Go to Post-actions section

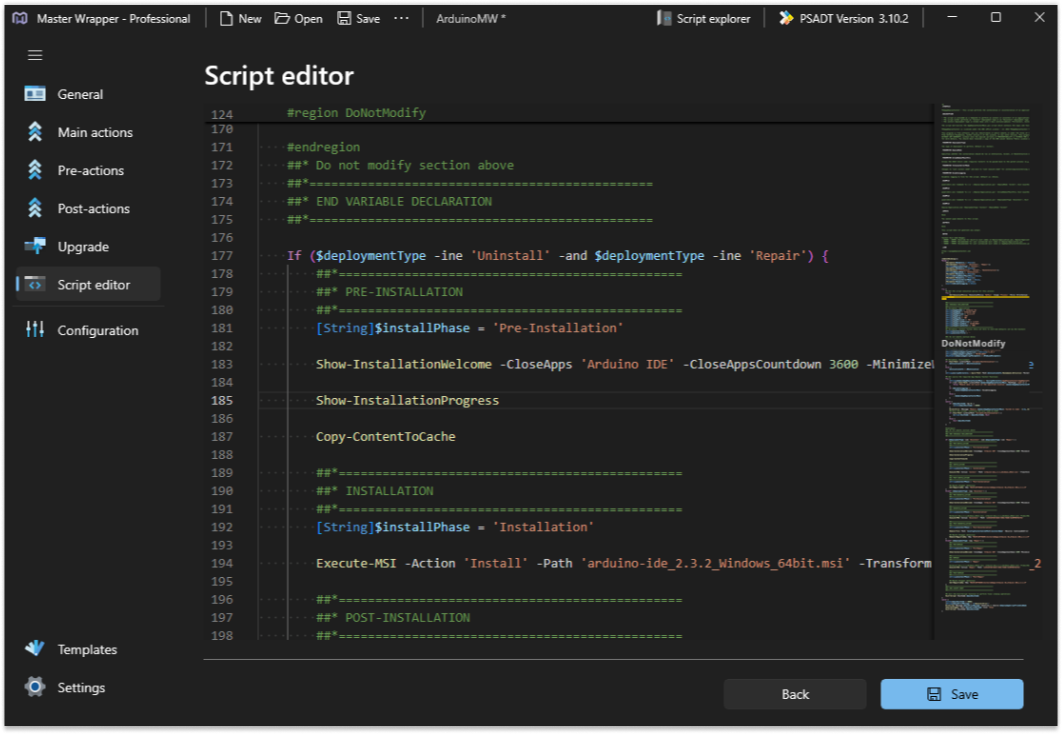point(88,209)
